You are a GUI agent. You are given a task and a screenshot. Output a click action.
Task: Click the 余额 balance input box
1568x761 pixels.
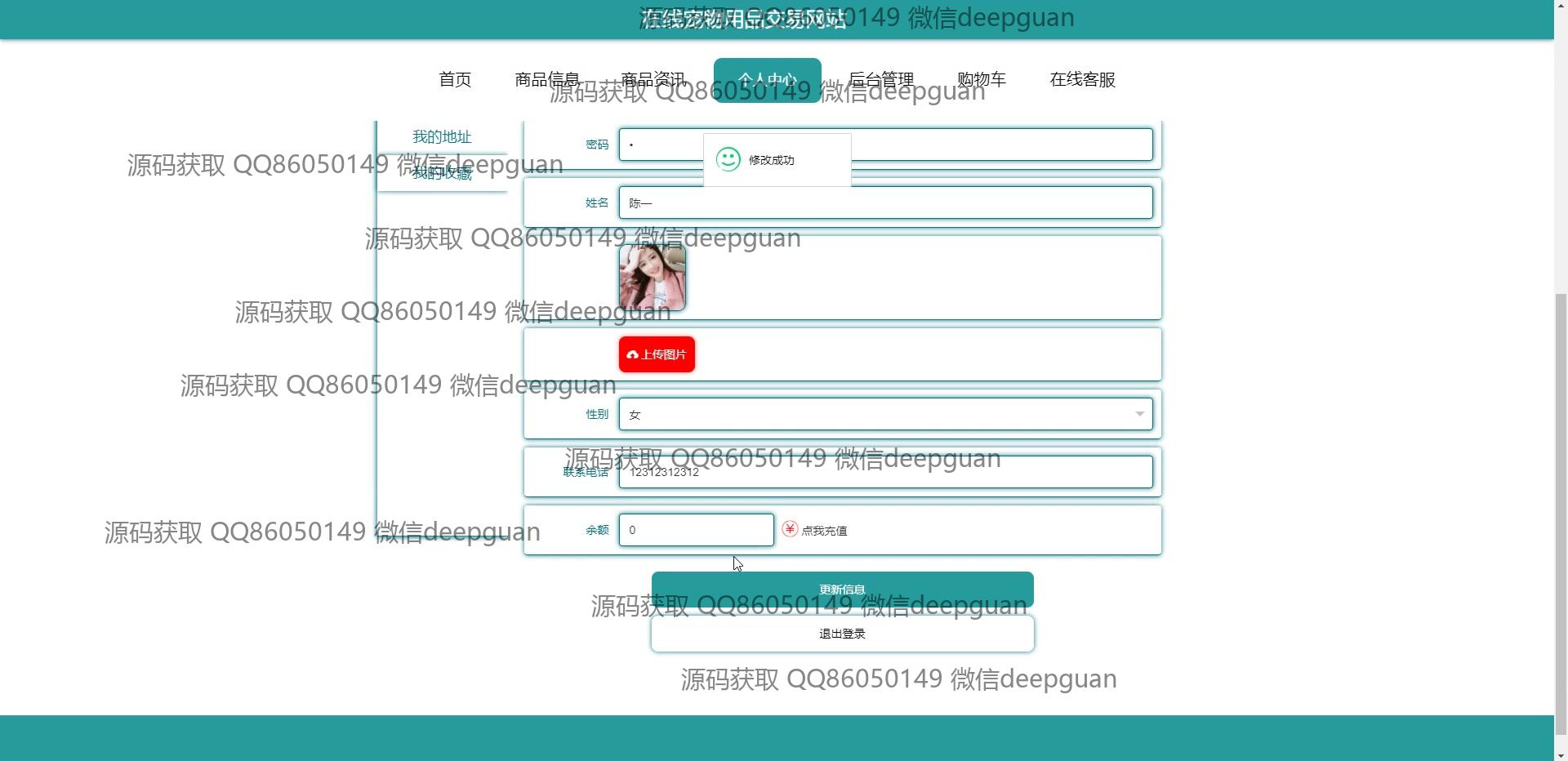(696, 530)
